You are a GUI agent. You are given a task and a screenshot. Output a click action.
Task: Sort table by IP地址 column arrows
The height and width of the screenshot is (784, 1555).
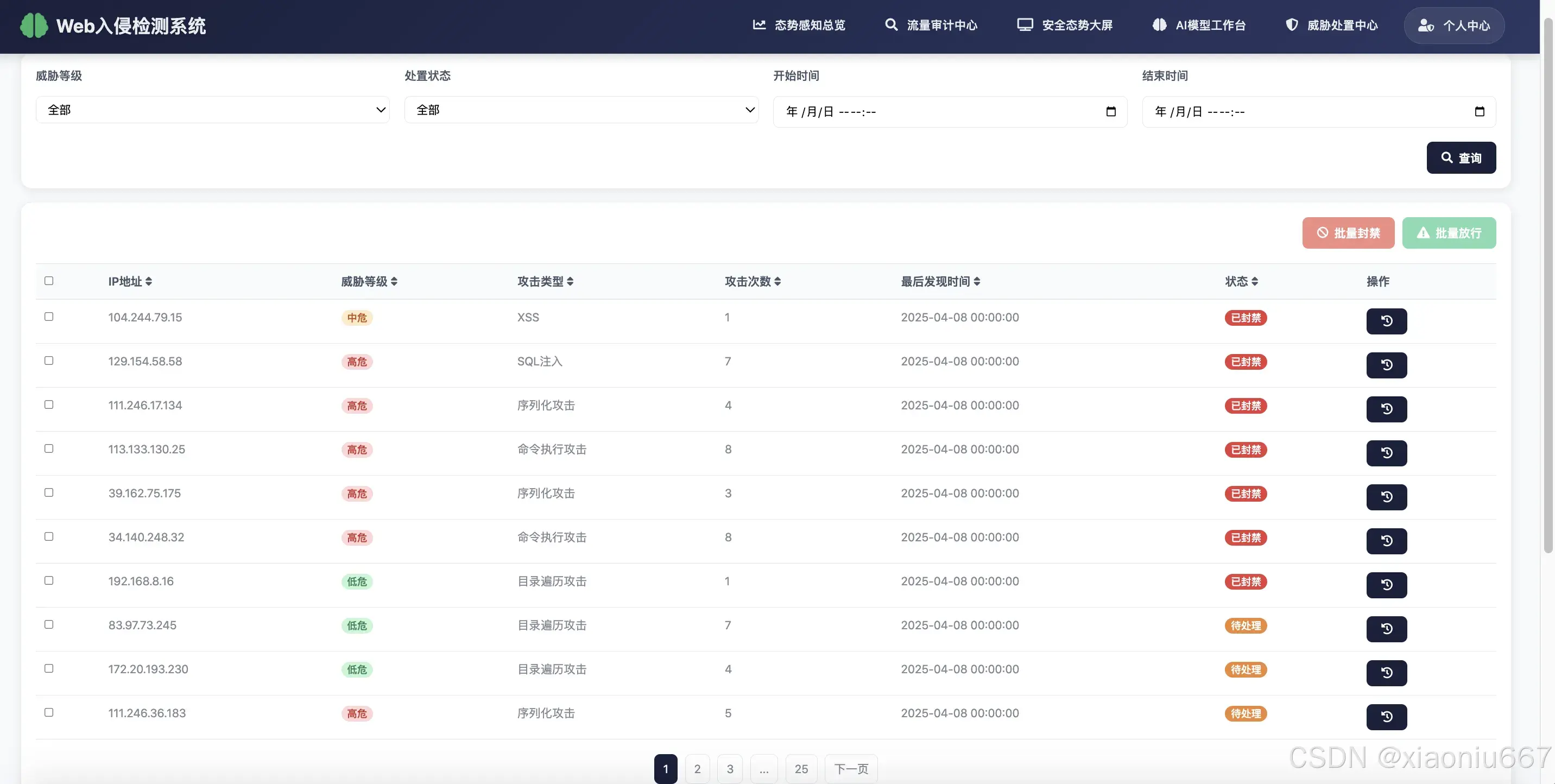tap(149, 281)
